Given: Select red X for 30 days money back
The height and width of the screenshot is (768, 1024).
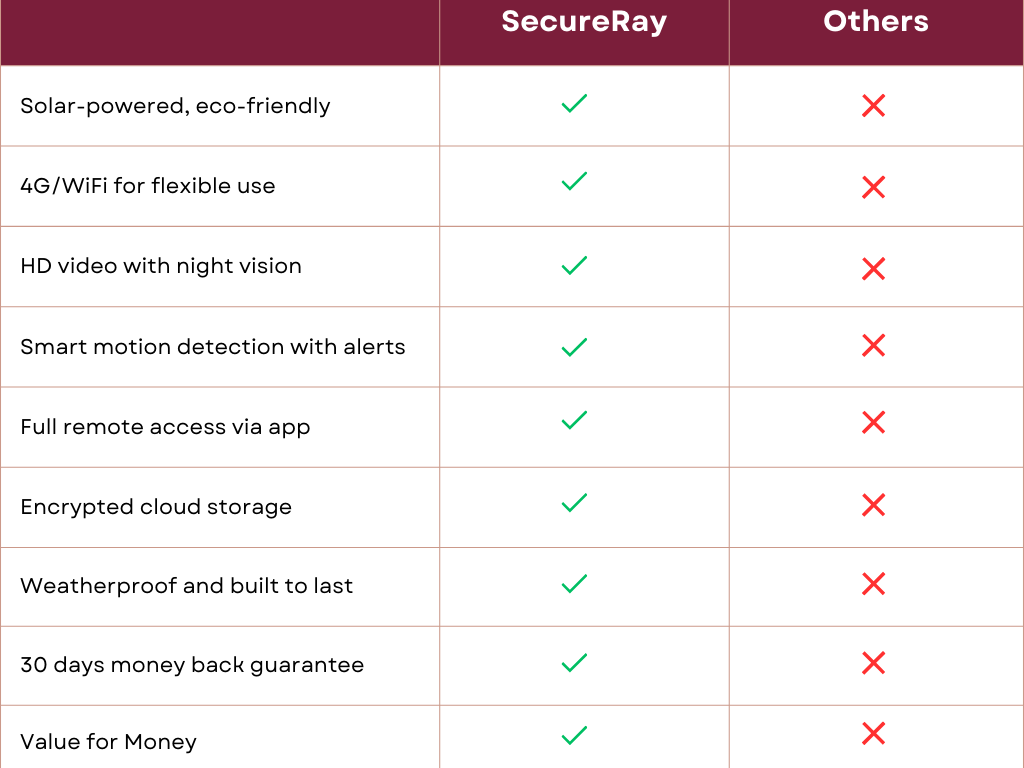Looking at the screenshot, I should (873, 663).
